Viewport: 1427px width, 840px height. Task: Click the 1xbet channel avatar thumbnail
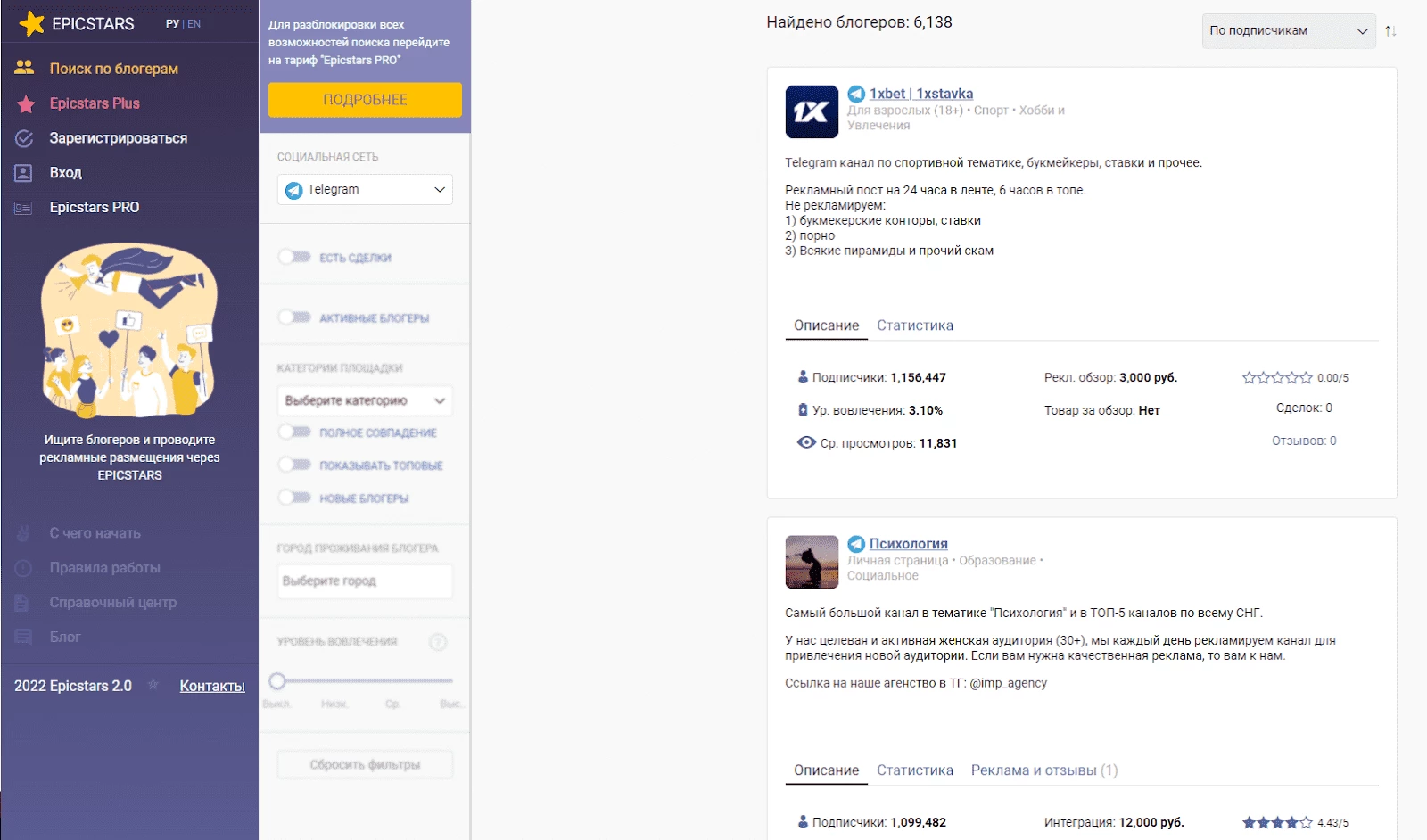click(x=812, y=111)
